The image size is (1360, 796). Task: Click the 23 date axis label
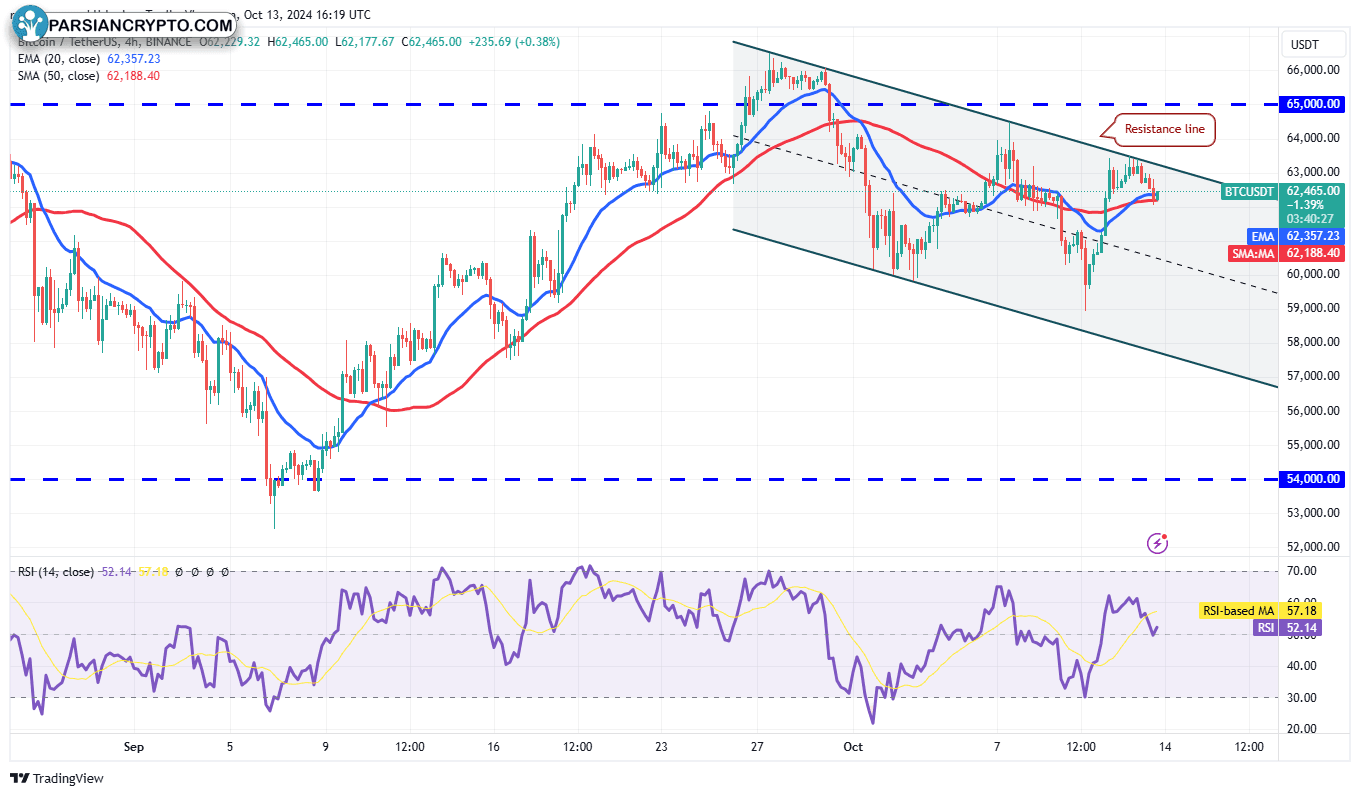point(662,747)
